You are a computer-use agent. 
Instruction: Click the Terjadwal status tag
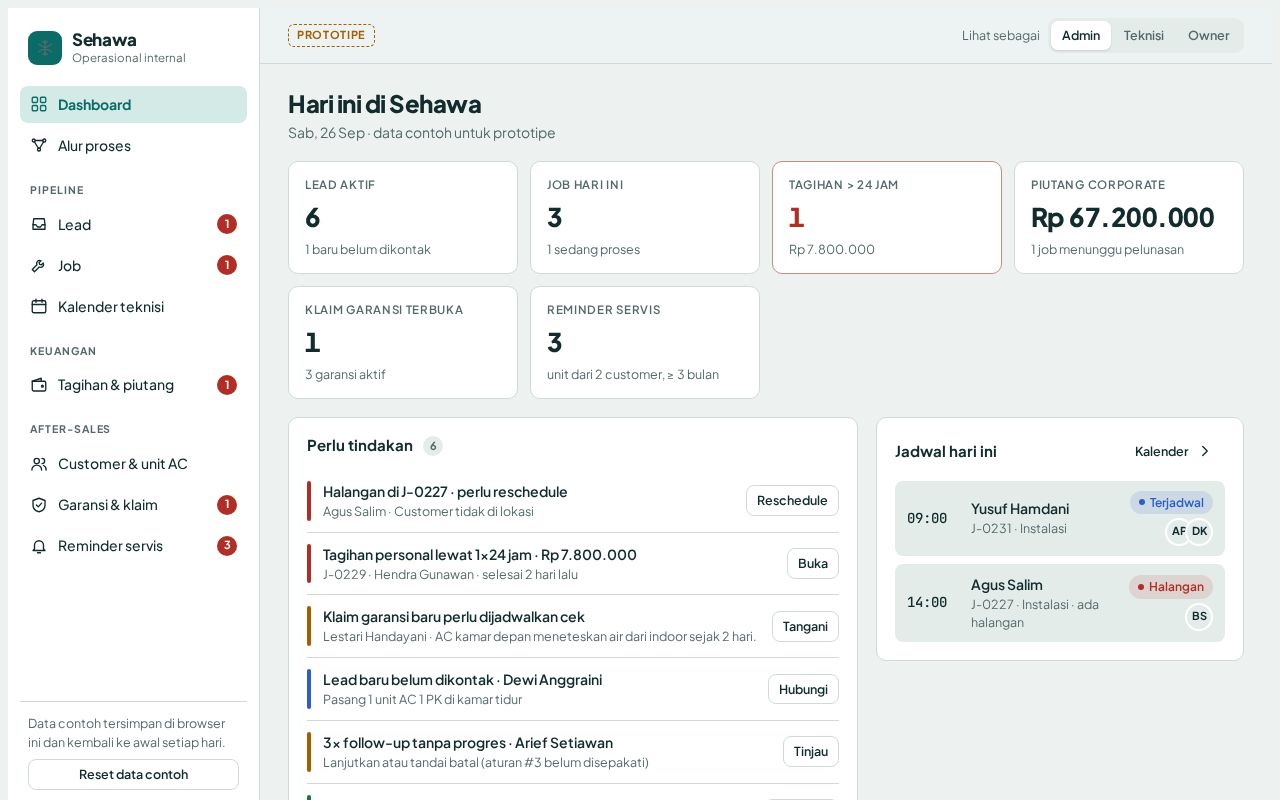coord(1171,502)
